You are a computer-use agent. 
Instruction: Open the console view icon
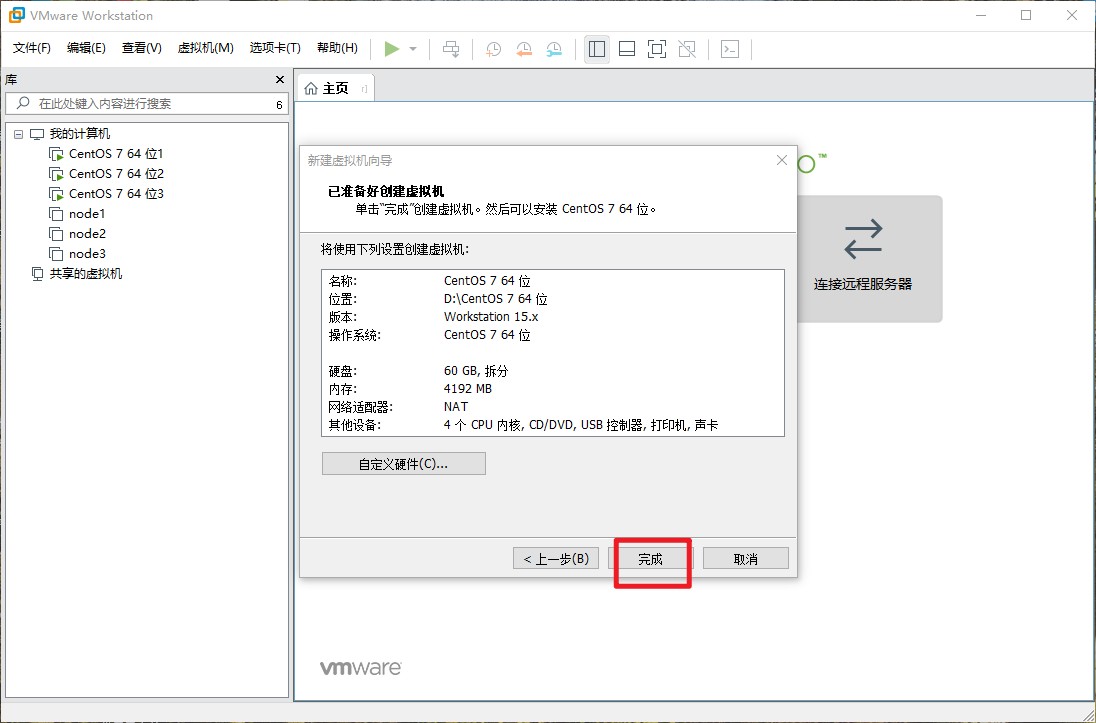pos(730,49)
